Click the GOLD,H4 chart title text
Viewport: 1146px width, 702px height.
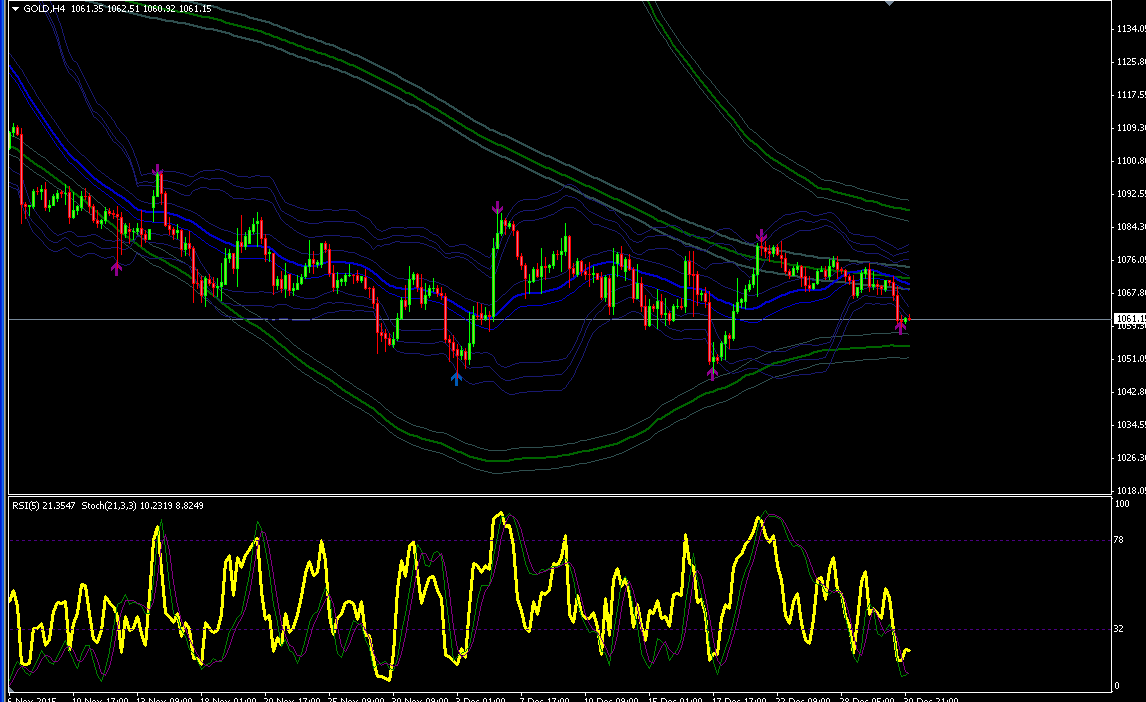point(44,9)
